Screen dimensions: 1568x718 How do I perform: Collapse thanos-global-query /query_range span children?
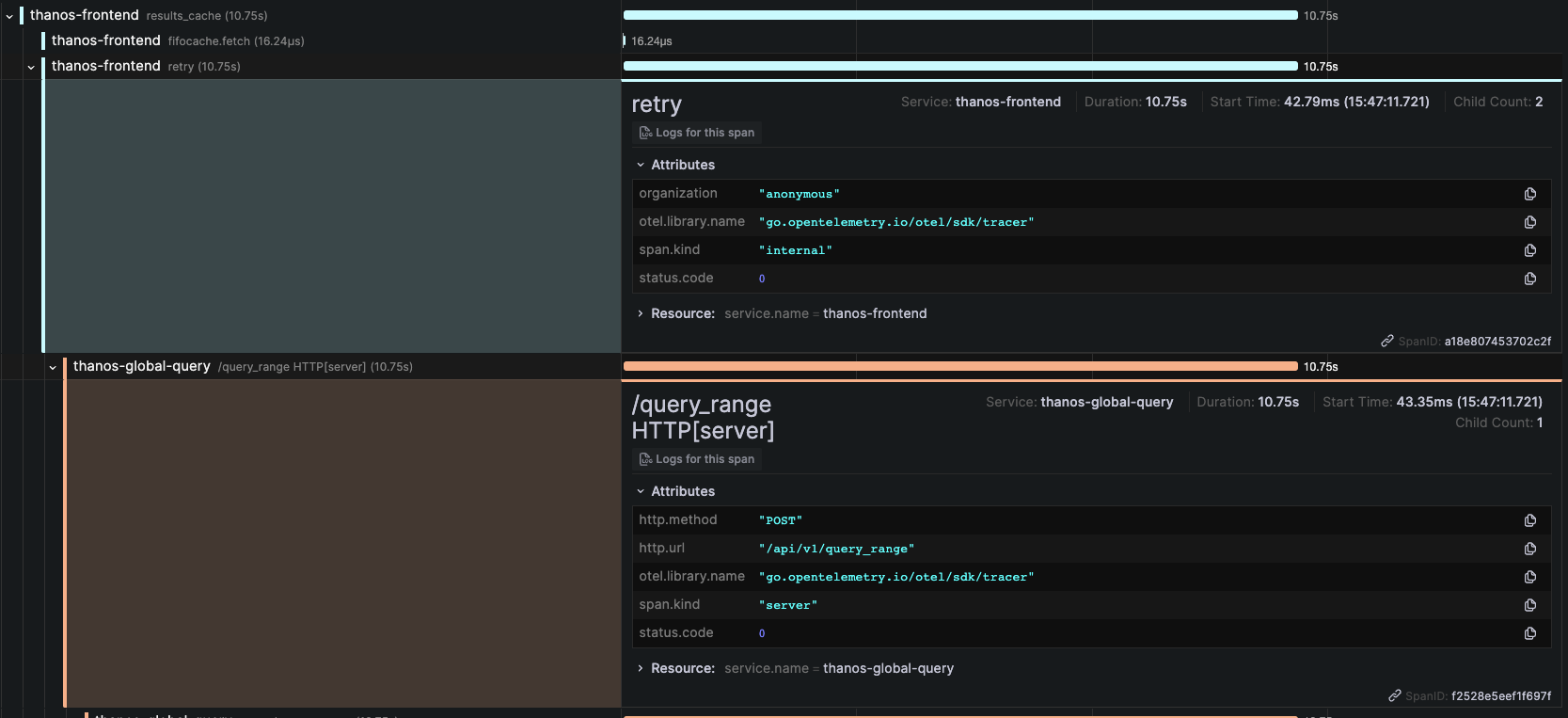(53, 367)
